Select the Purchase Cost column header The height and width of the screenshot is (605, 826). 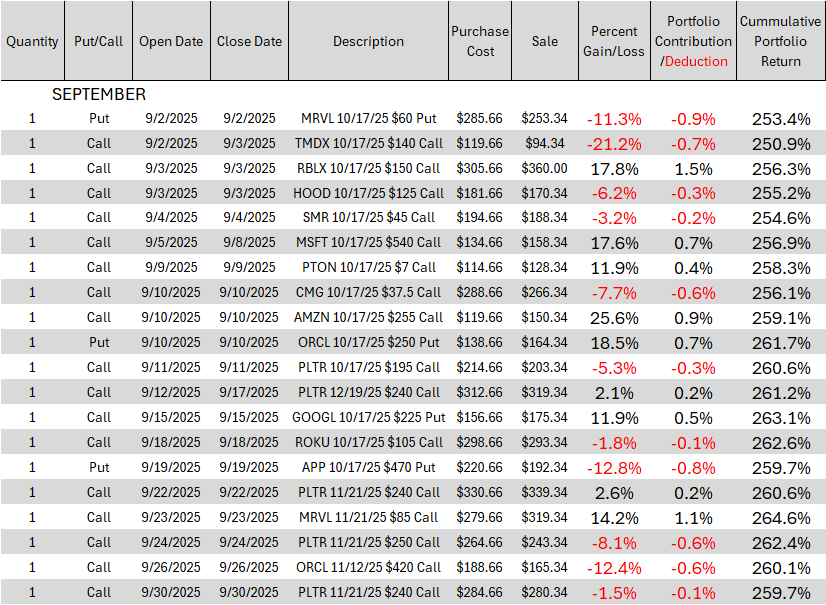click(480, 41)
